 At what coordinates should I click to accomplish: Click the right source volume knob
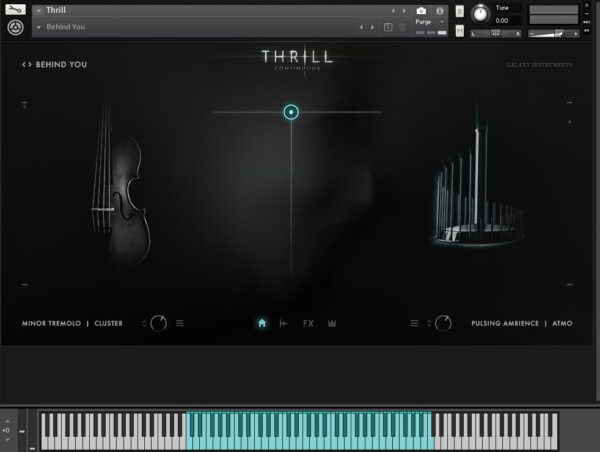point(443,323)
